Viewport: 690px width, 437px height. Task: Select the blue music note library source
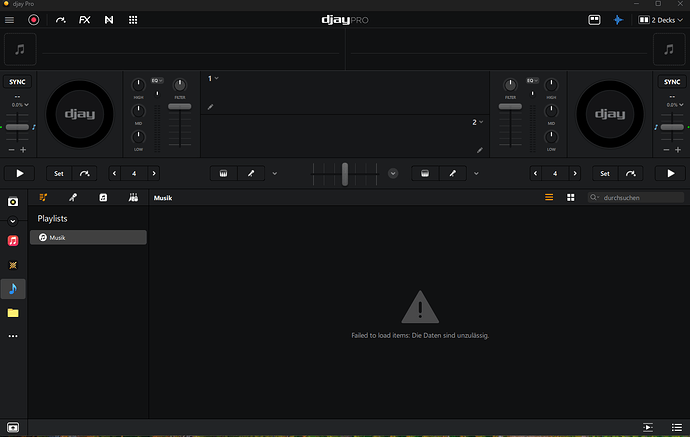13,289
